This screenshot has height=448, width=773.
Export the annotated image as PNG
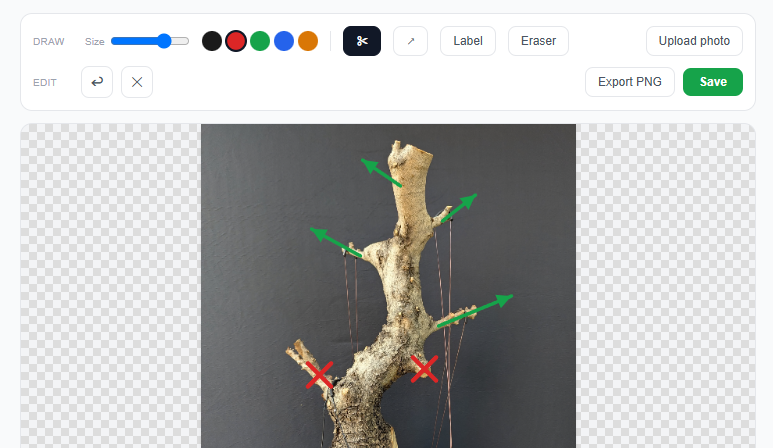630,82
